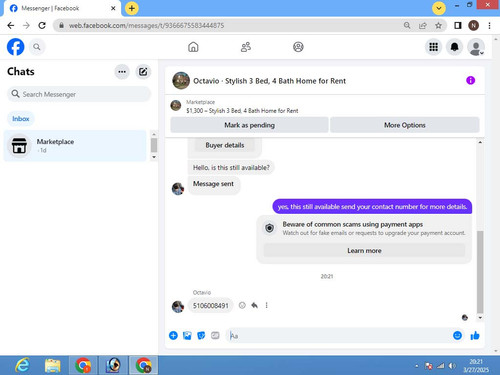Go to the Home feed icon
Screen dimensions: 500x375
click(x=193, y=47)
